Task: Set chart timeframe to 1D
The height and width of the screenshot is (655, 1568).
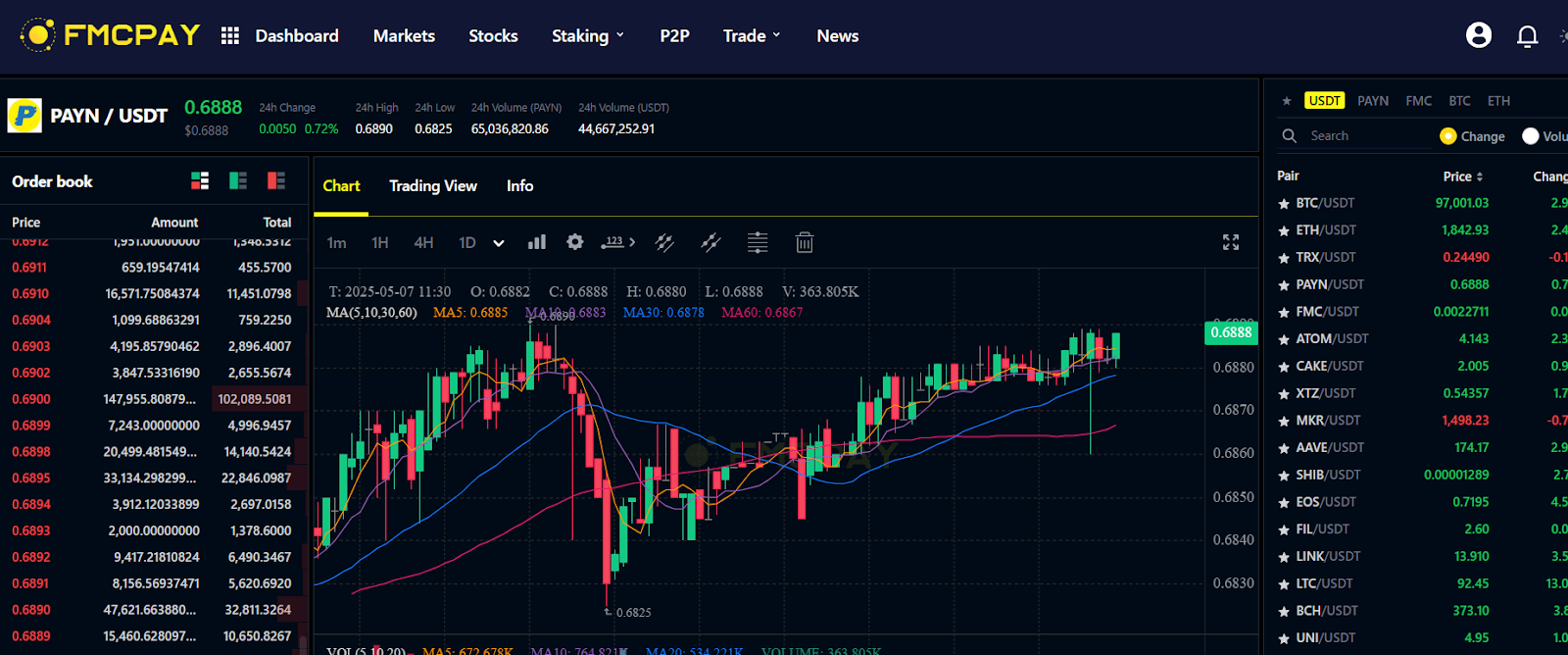Action: pyautogui.click(x=467, y=243)
